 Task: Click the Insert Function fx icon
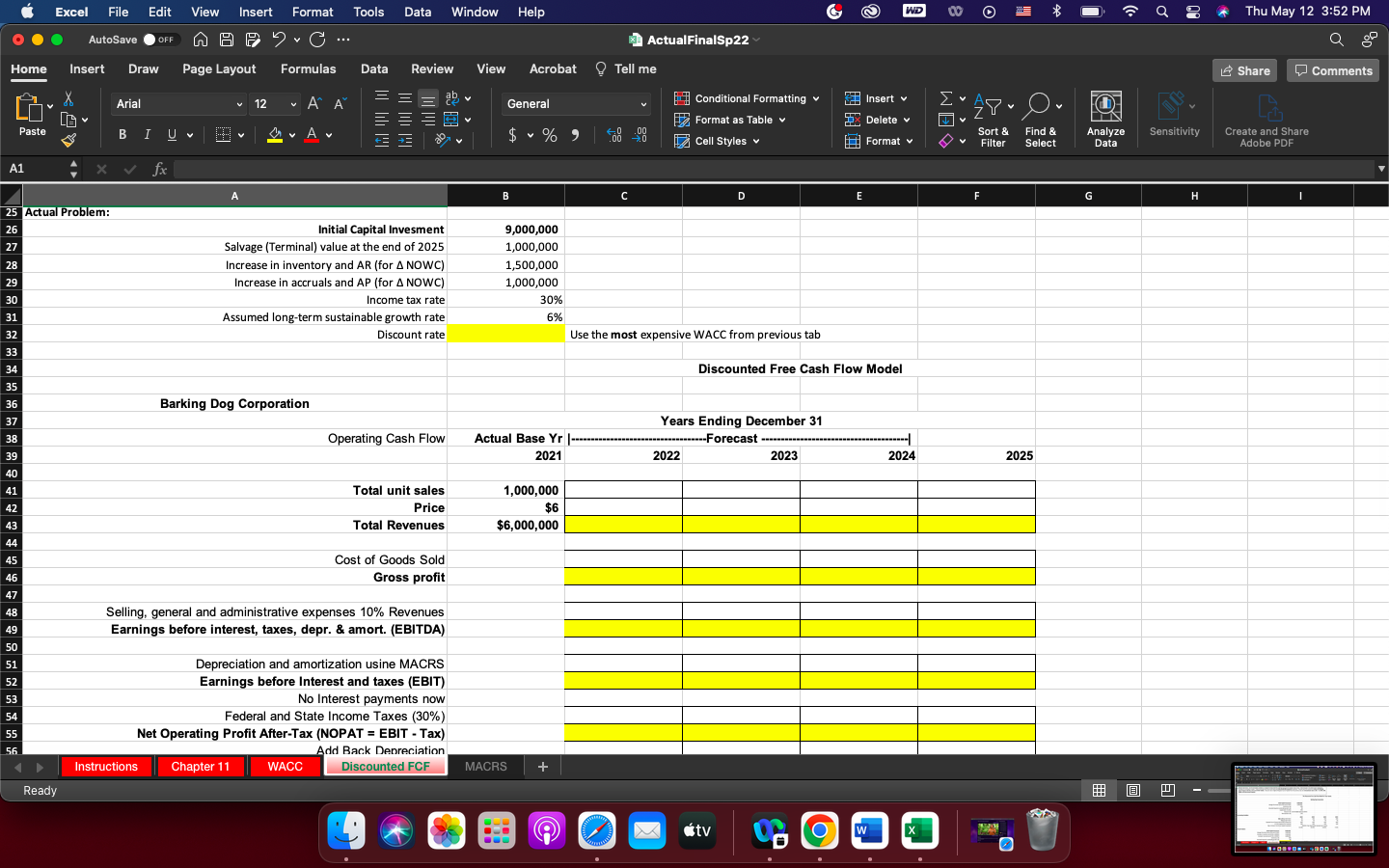click(x=160, y=169)
